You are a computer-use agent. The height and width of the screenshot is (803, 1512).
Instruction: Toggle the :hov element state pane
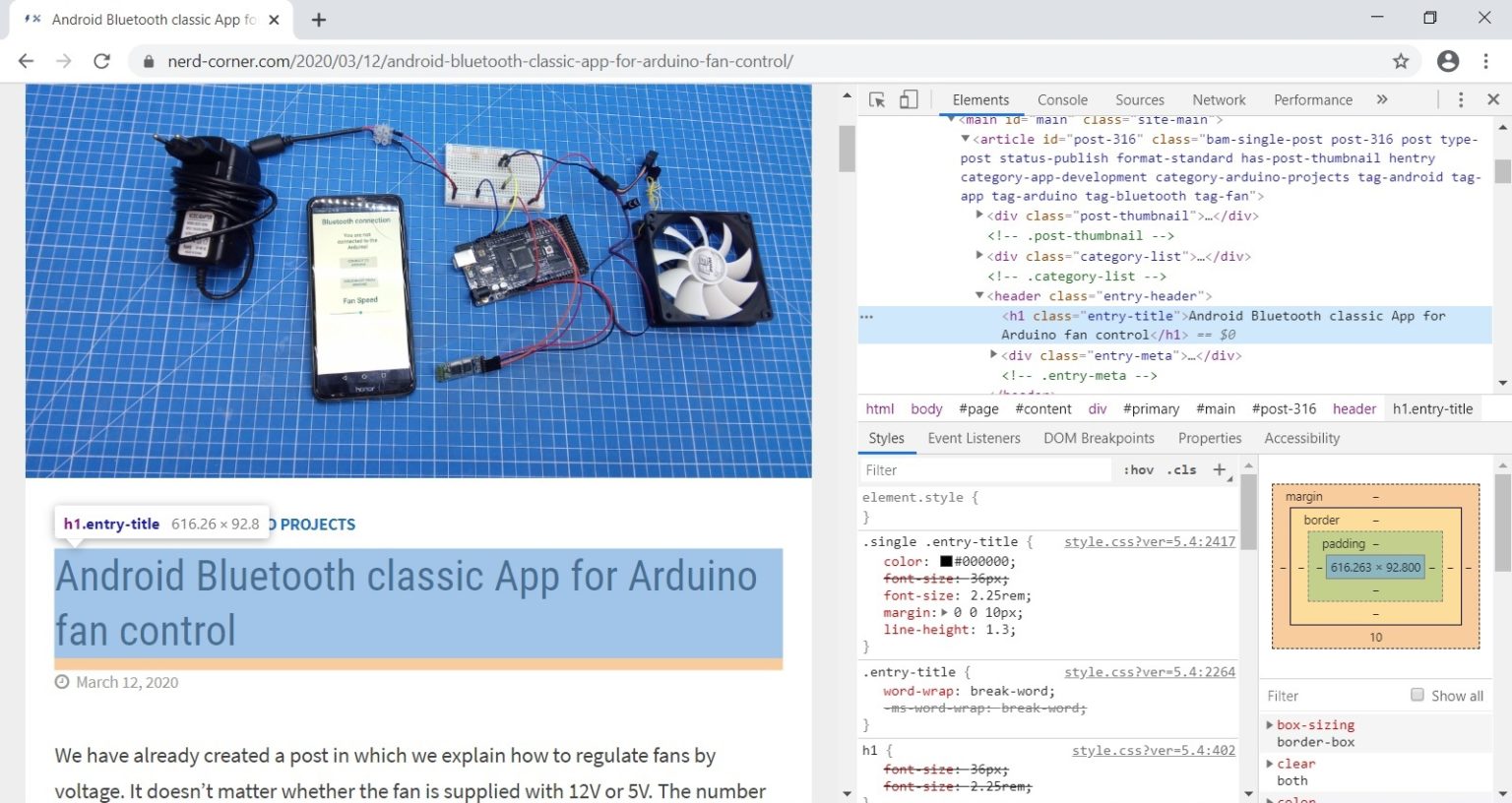1138,469
